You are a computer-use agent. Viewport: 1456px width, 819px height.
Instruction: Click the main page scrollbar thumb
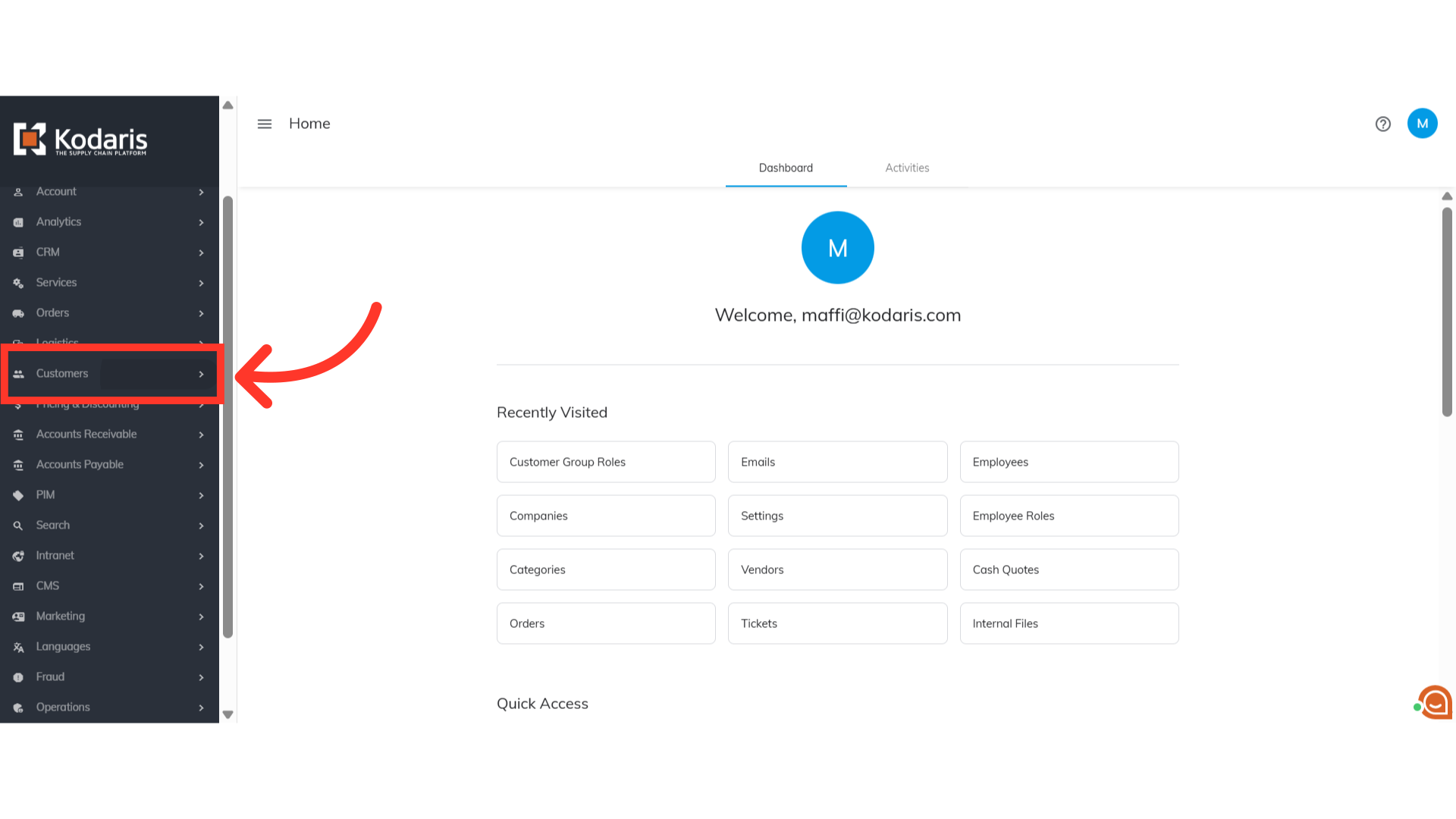pos(1447,311)
